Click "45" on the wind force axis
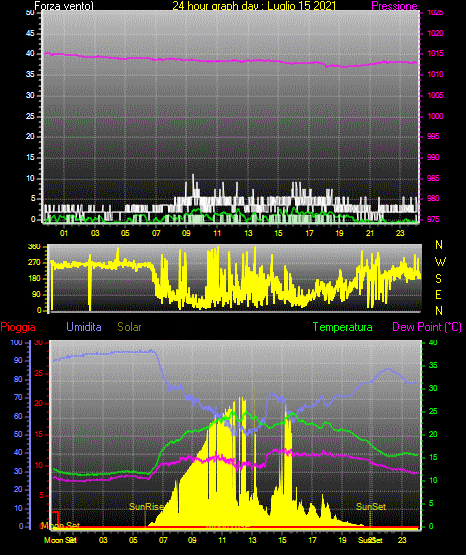The height and width of the screenshot is (555, 466). pyautogui.click(x=30, y=33)
